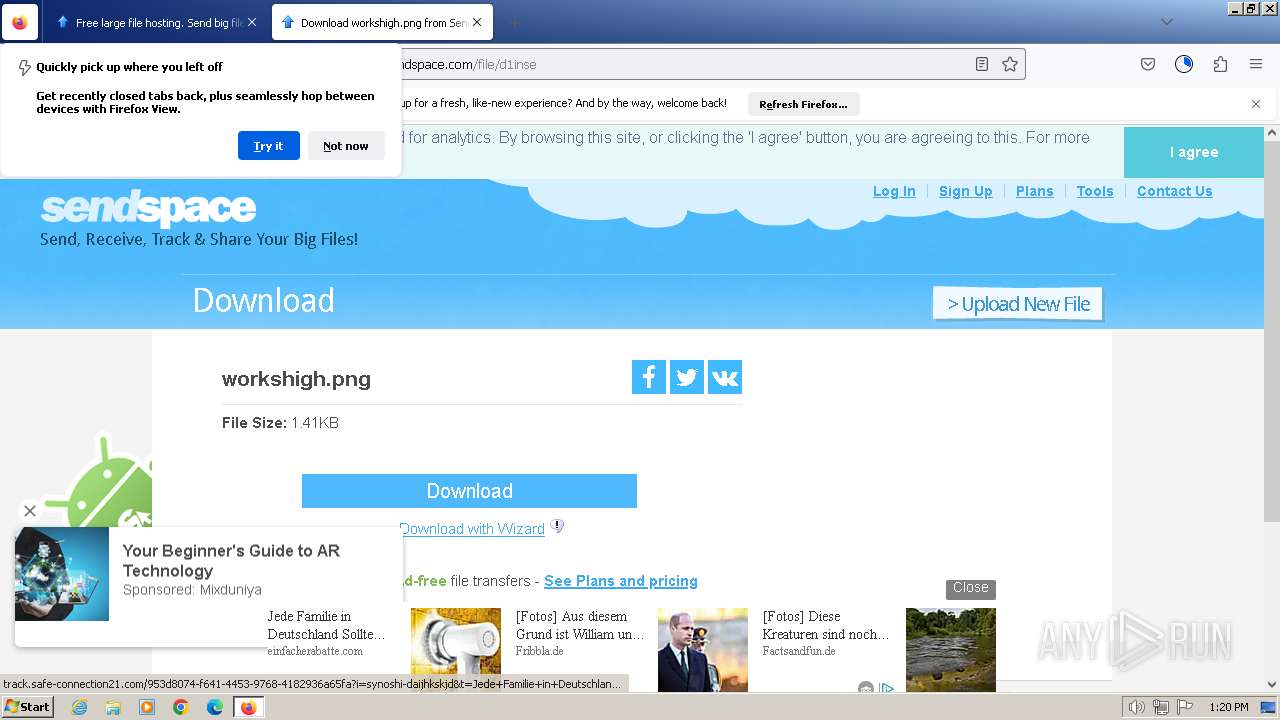Open the volume tray icon
This screenshot has height=720, width=1280.
(1137, 707)
